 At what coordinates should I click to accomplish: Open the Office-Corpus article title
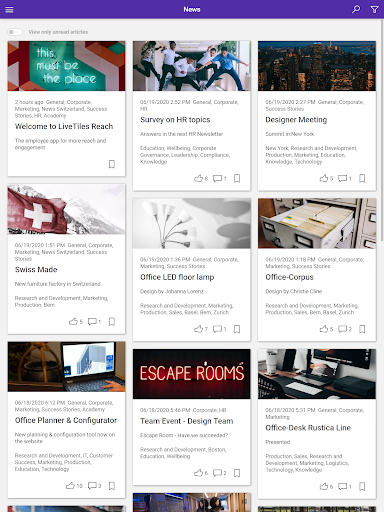[x=289, y=277]
